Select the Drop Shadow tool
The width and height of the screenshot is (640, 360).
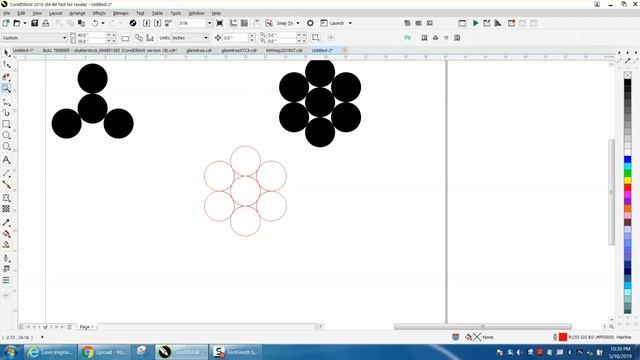click(x=6, y=198)
